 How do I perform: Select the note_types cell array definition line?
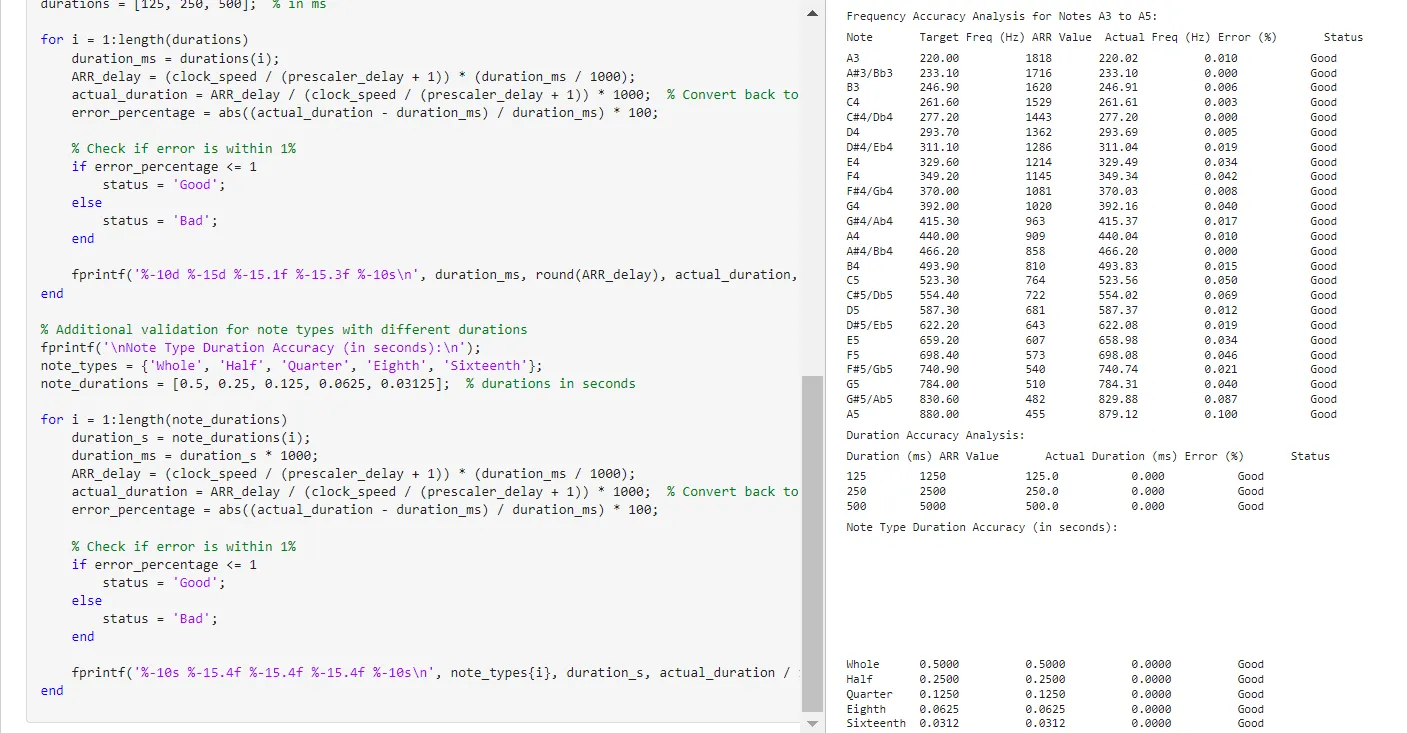pyautogui.click(x=292, y=365)
